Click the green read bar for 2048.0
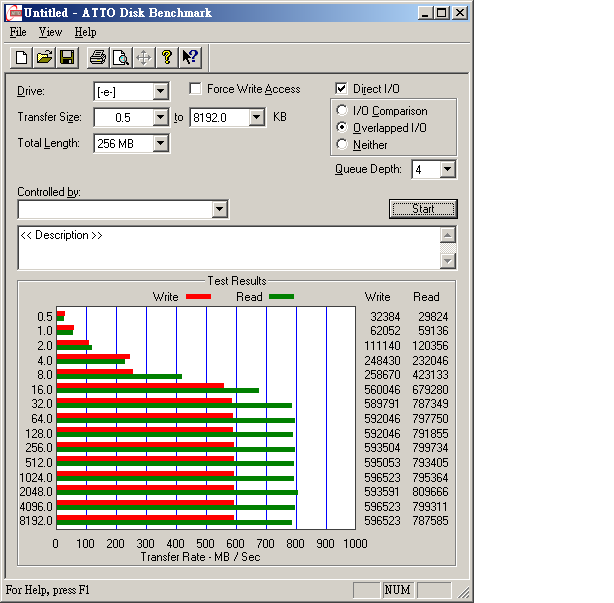The image size is (614, 603). tap(177, 493)
